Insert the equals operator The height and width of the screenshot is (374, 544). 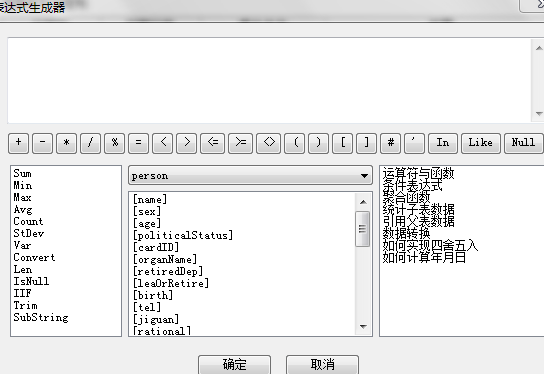[138, 143]
